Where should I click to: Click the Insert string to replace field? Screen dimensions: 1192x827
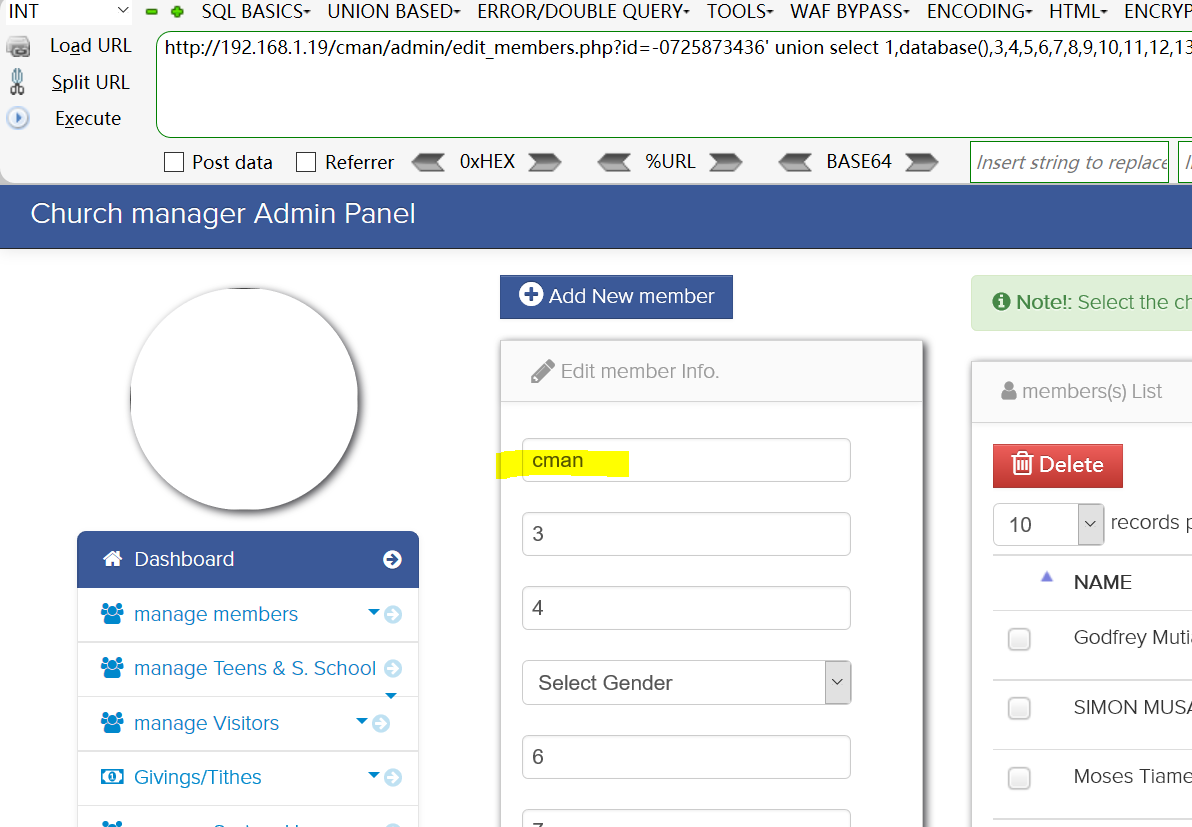coord(1070,162)
